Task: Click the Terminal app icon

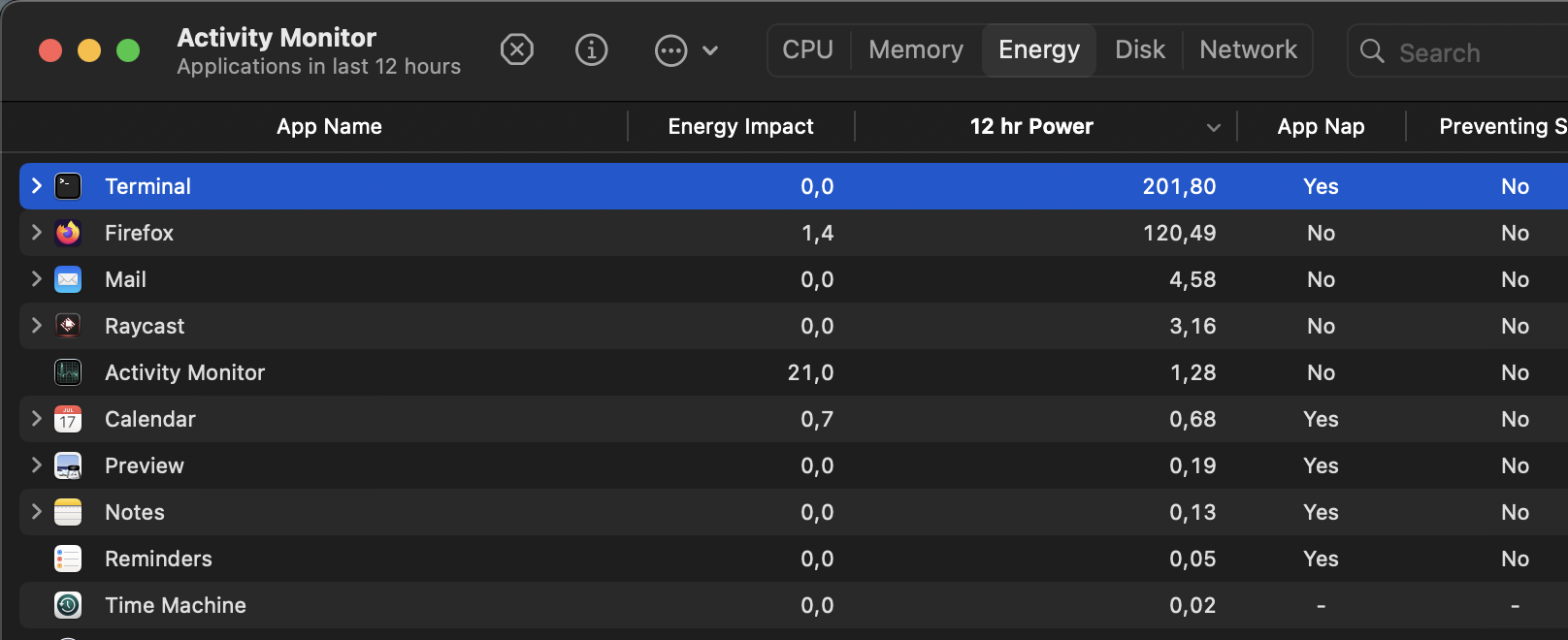Action: (x=68, y=186)
